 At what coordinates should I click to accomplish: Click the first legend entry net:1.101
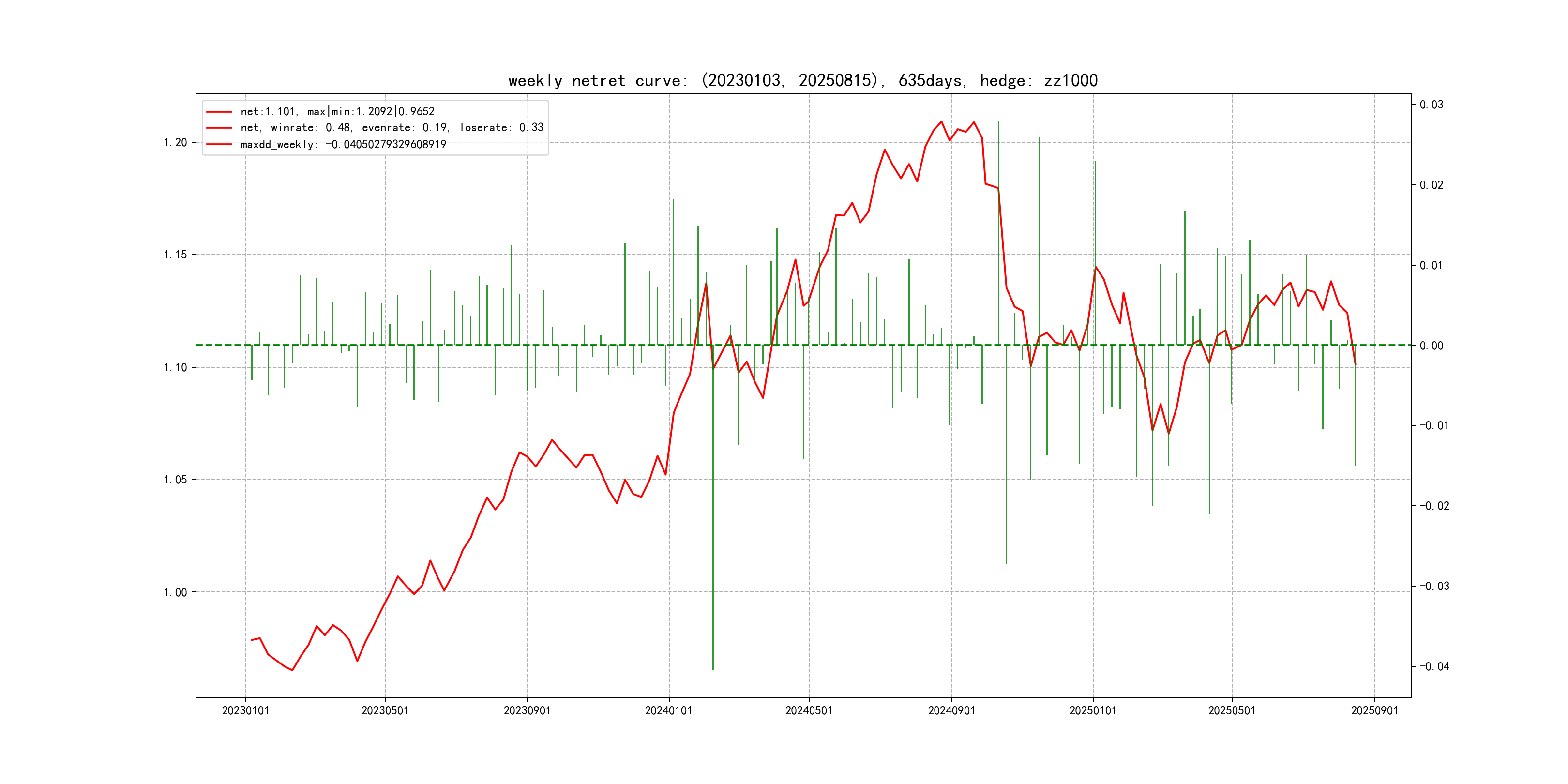tap(337, 111)
